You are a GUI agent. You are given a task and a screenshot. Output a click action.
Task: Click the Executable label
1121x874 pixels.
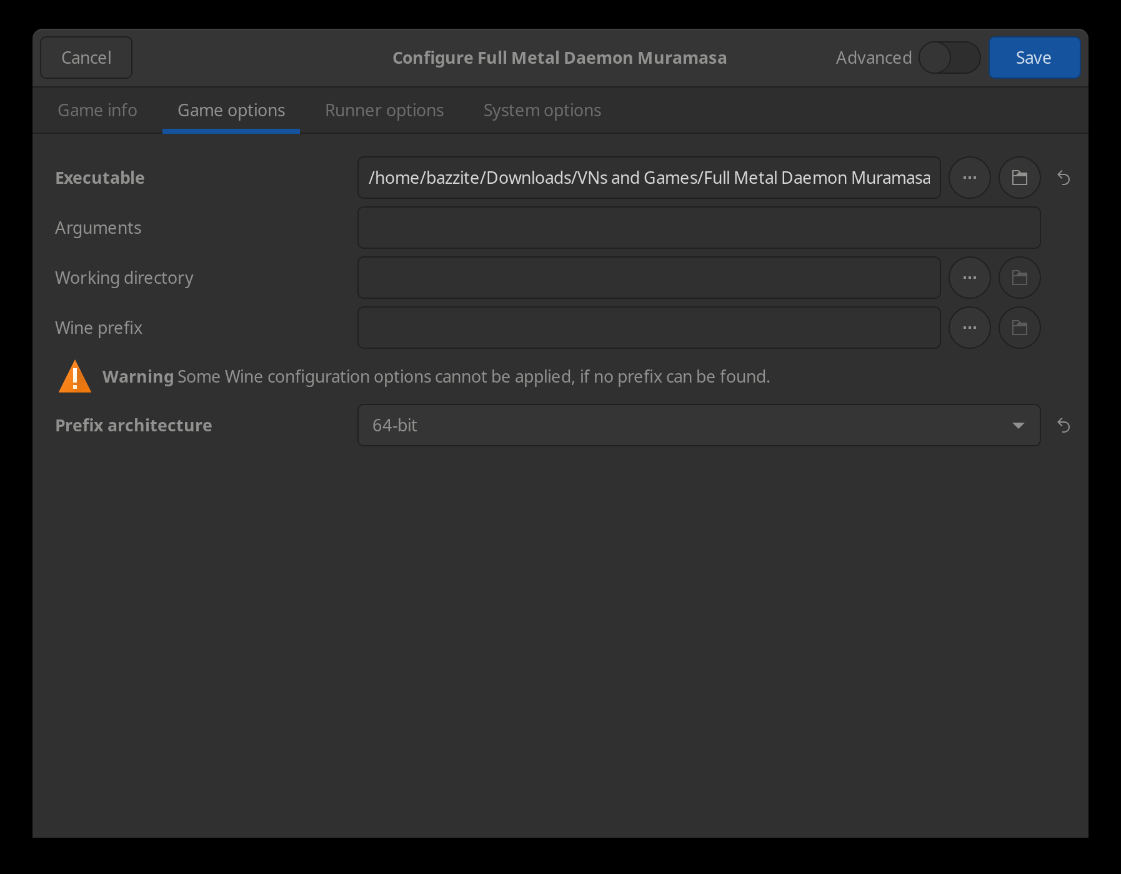click(x=99, y=178)
